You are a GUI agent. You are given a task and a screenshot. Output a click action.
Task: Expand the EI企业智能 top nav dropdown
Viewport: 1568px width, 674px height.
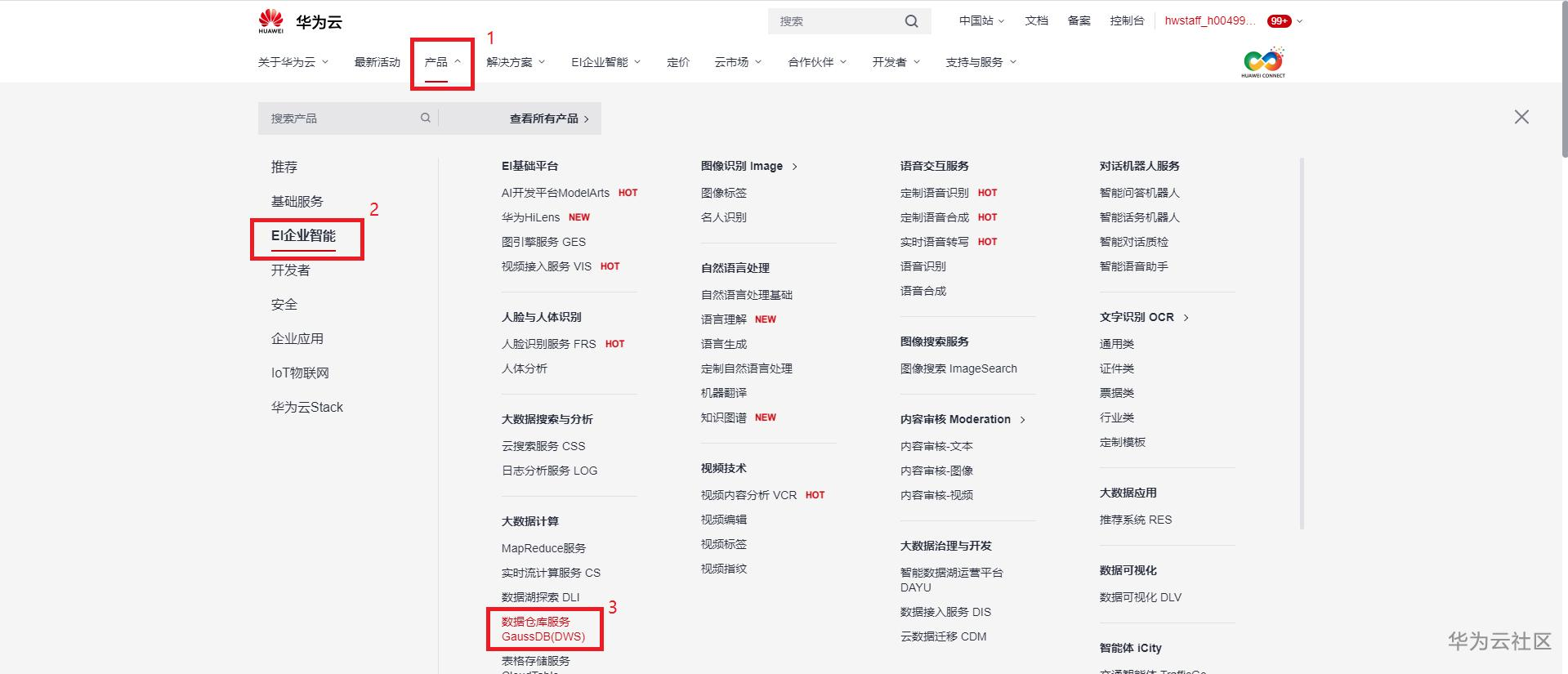point(606,62)
